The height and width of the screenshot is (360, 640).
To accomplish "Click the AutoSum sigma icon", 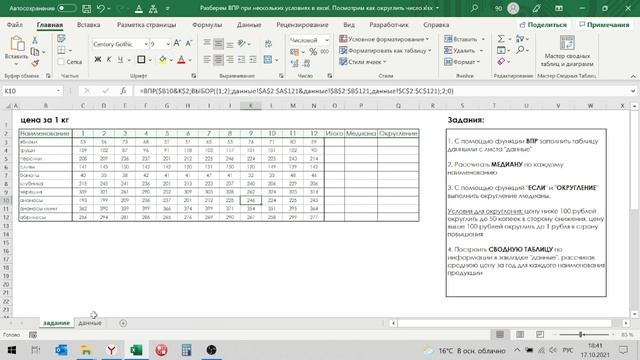I will click(501, 39).
